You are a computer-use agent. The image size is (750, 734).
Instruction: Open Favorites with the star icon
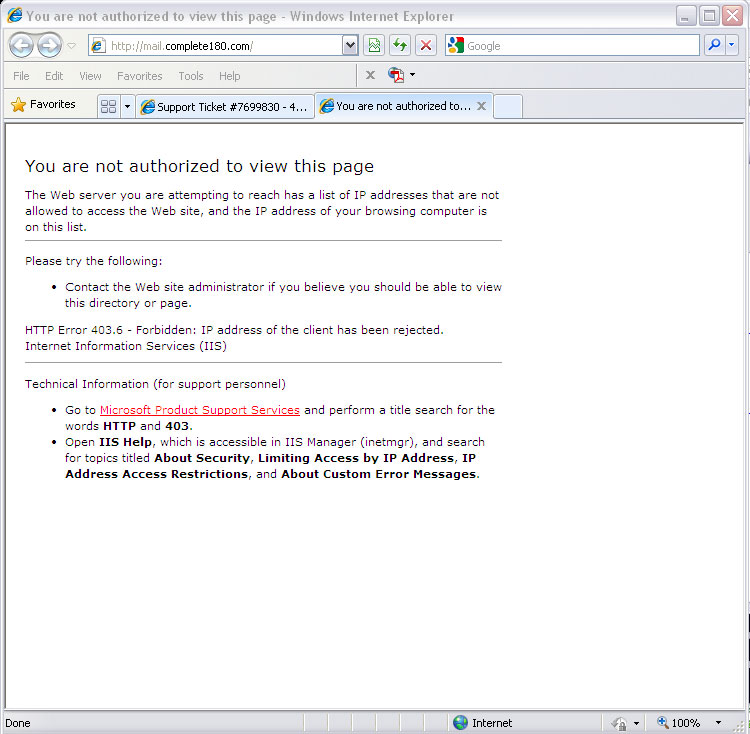click(44, 105)
